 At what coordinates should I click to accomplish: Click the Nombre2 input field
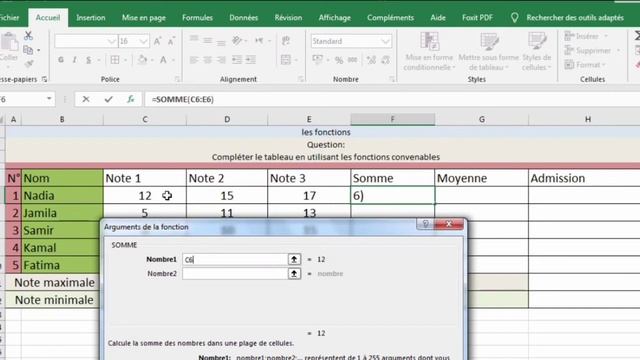point(235,273)
